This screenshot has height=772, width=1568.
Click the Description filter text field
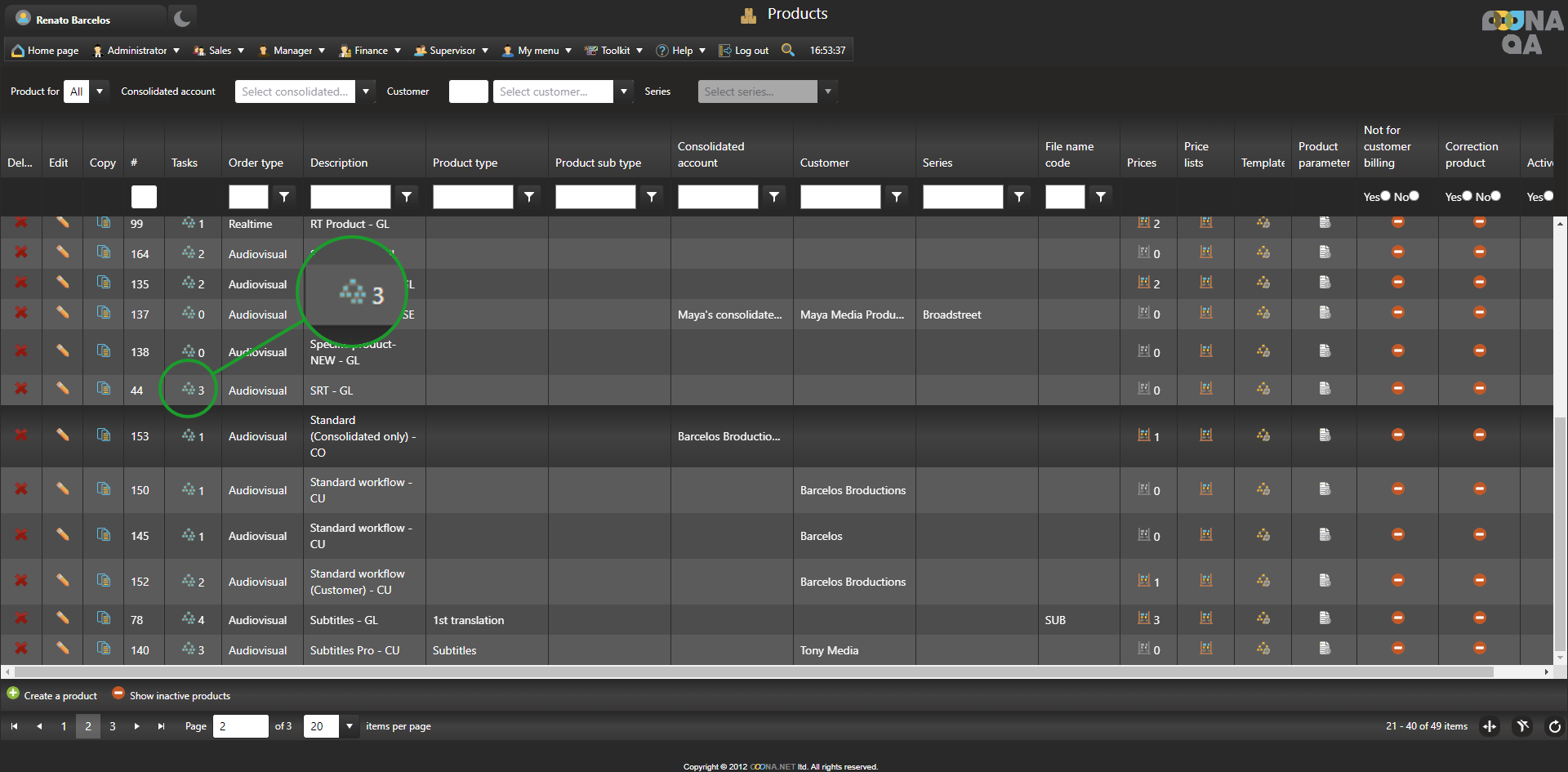350,197
